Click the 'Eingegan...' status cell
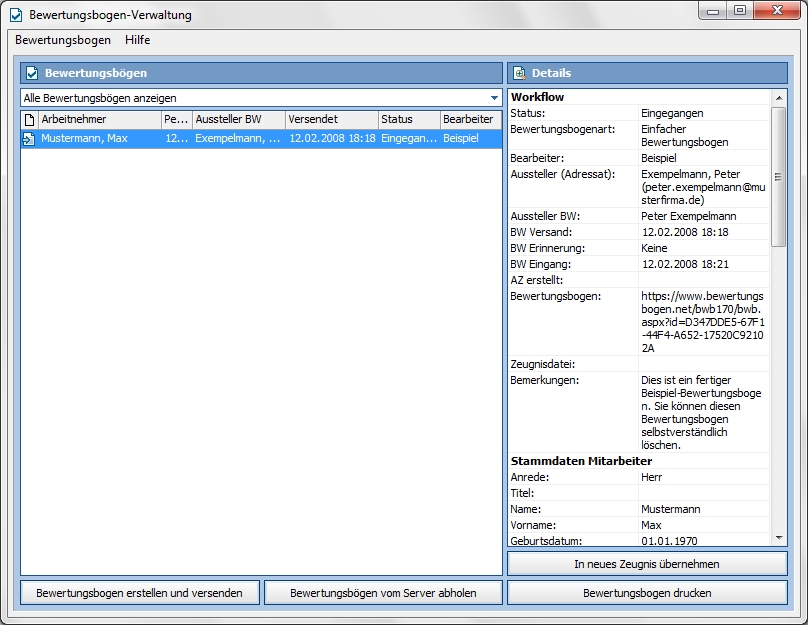 click(x=409, y=139)
